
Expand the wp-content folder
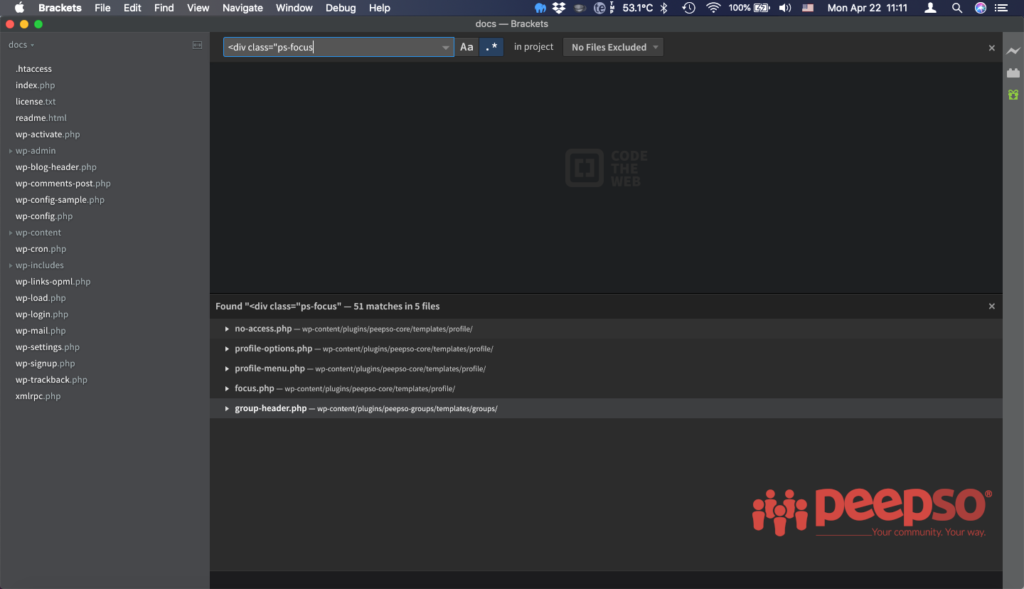38,233
